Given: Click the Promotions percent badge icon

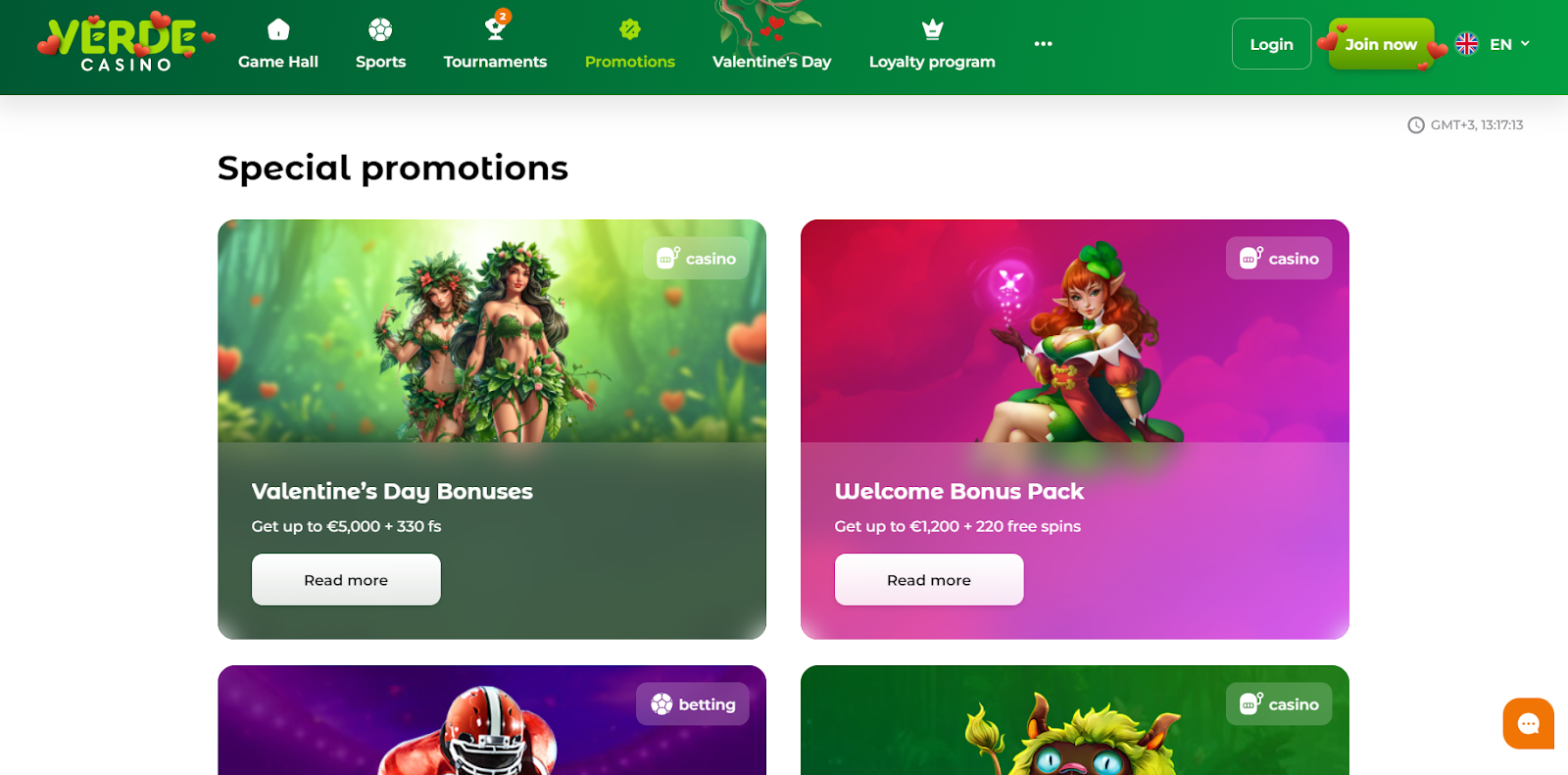Looking at the screenshot, I should point(630,29).
